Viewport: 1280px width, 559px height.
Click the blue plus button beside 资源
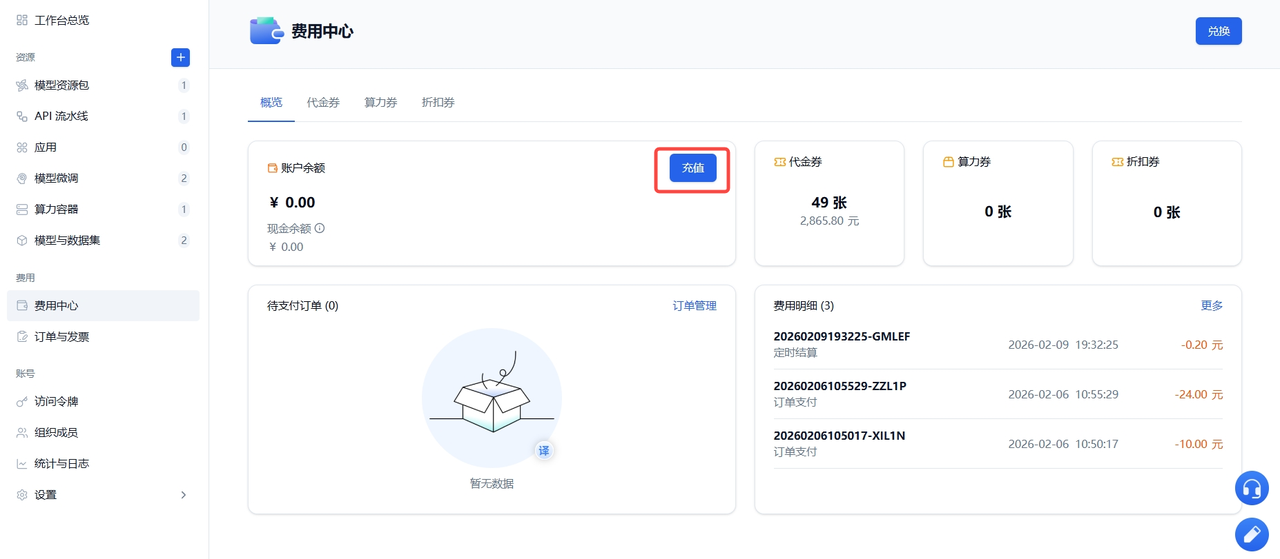(x=180, y=57)
